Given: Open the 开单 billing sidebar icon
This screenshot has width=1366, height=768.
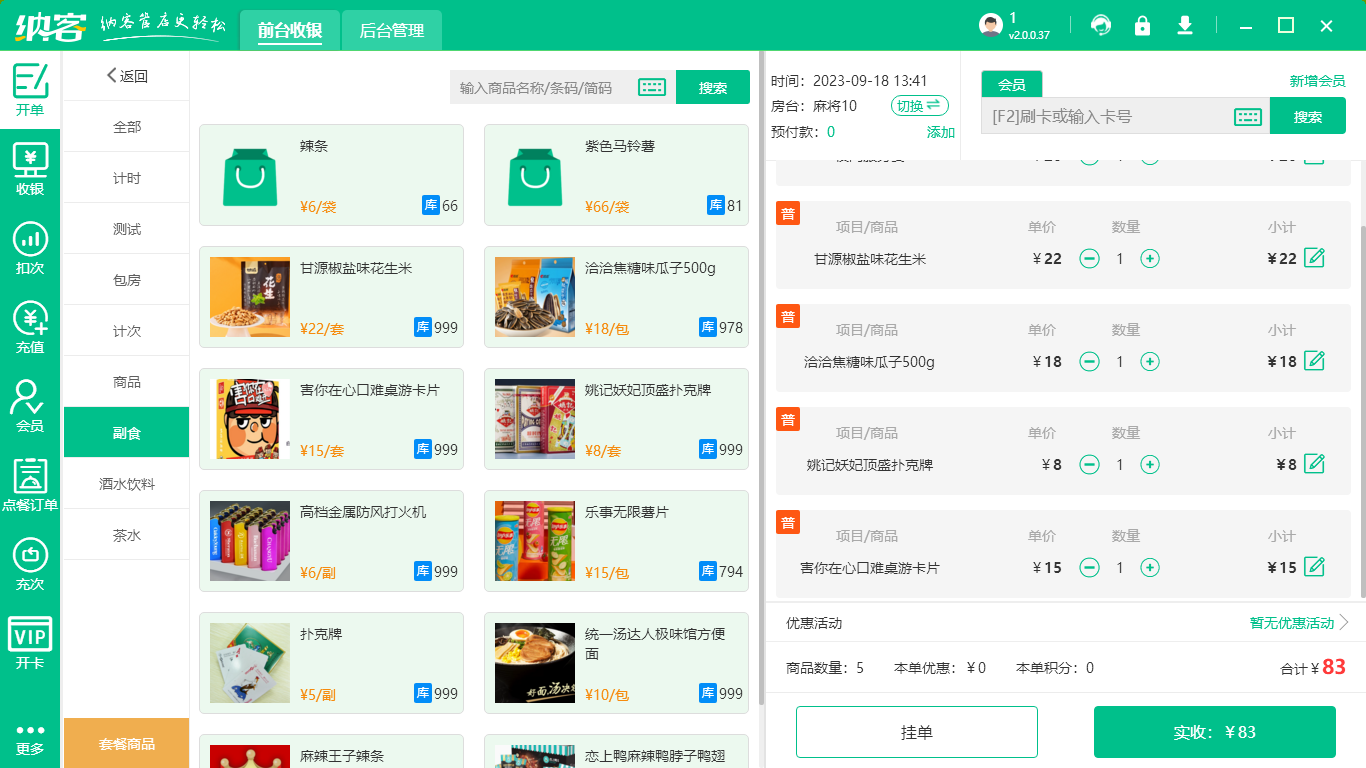Looking at the screenshot, I should 30,91.
